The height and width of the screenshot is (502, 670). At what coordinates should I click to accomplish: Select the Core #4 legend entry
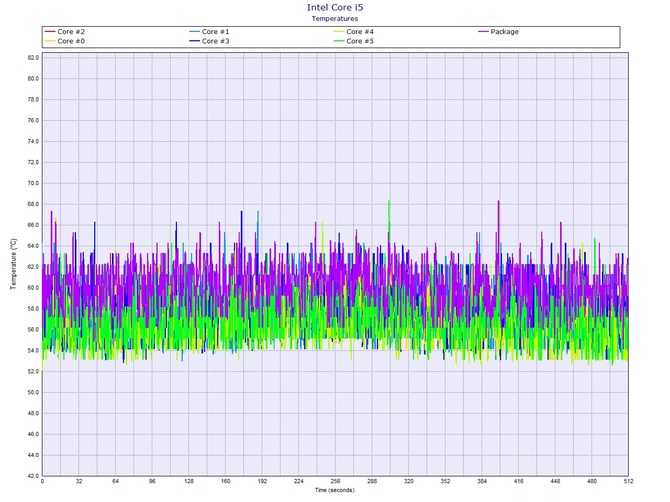(x=354, y=32)
